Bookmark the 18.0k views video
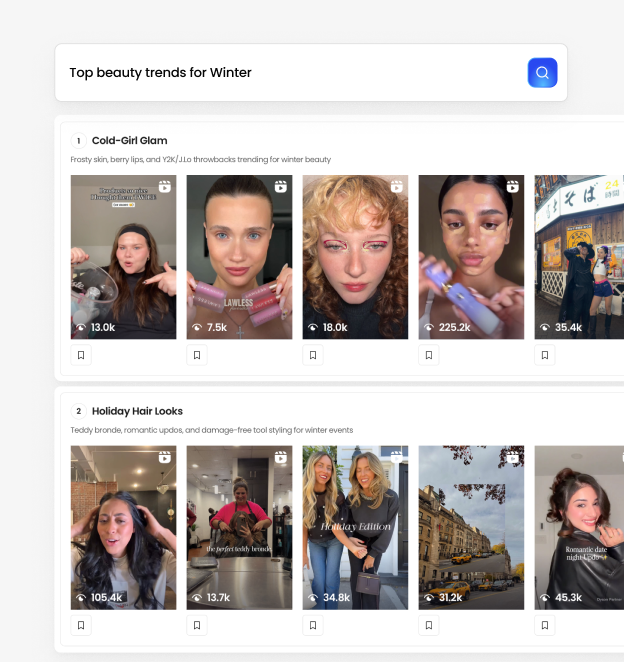The image size is (624, 662). coord(313,355)
